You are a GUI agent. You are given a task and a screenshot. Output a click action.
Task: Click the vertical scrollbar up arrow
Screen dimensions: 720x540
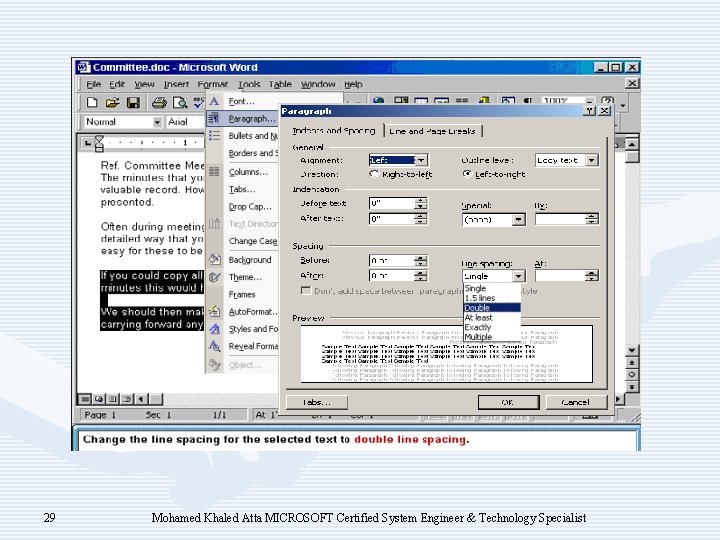[632, 144]
